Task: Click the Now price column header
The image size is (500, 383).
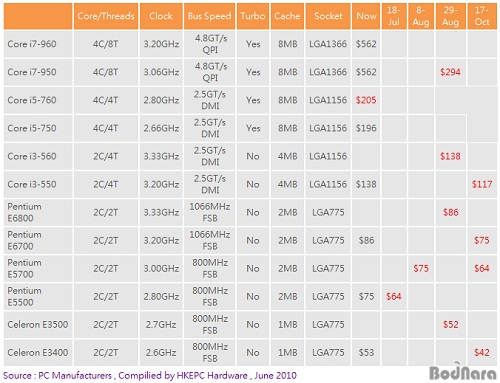Action: [366, 16]
